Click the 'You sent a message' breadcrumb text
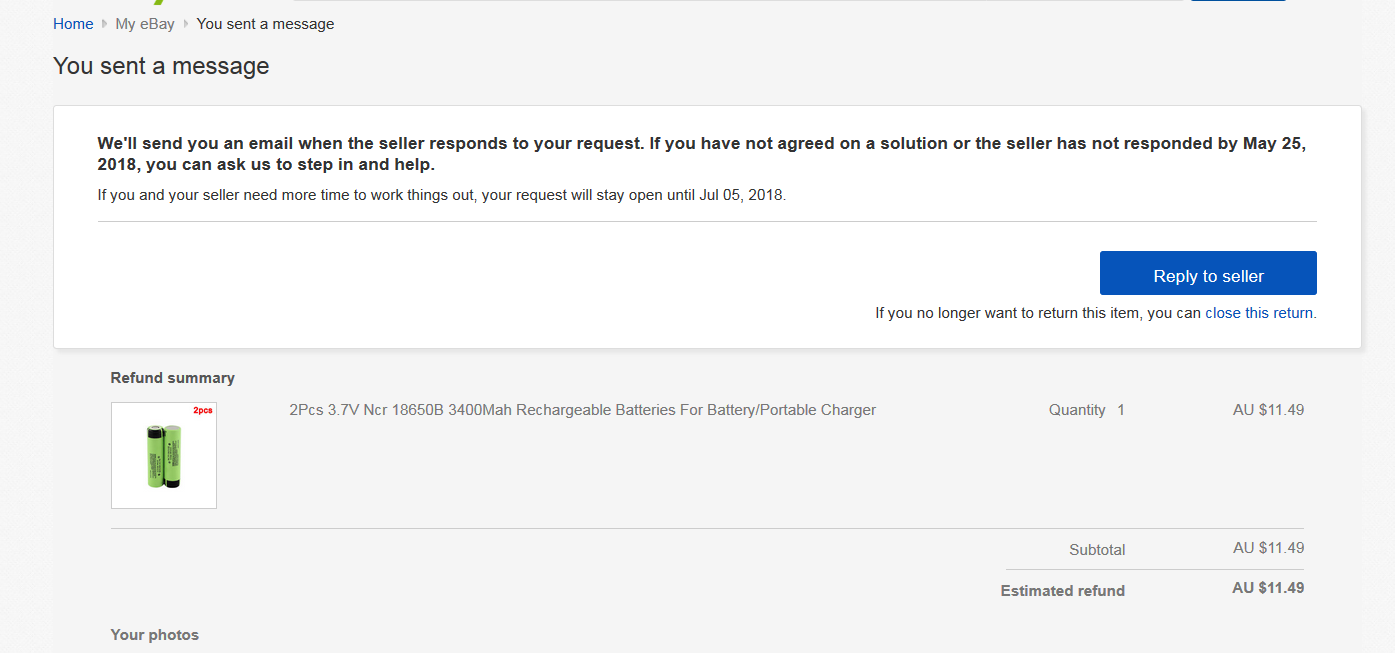 [x=265, y=24]
